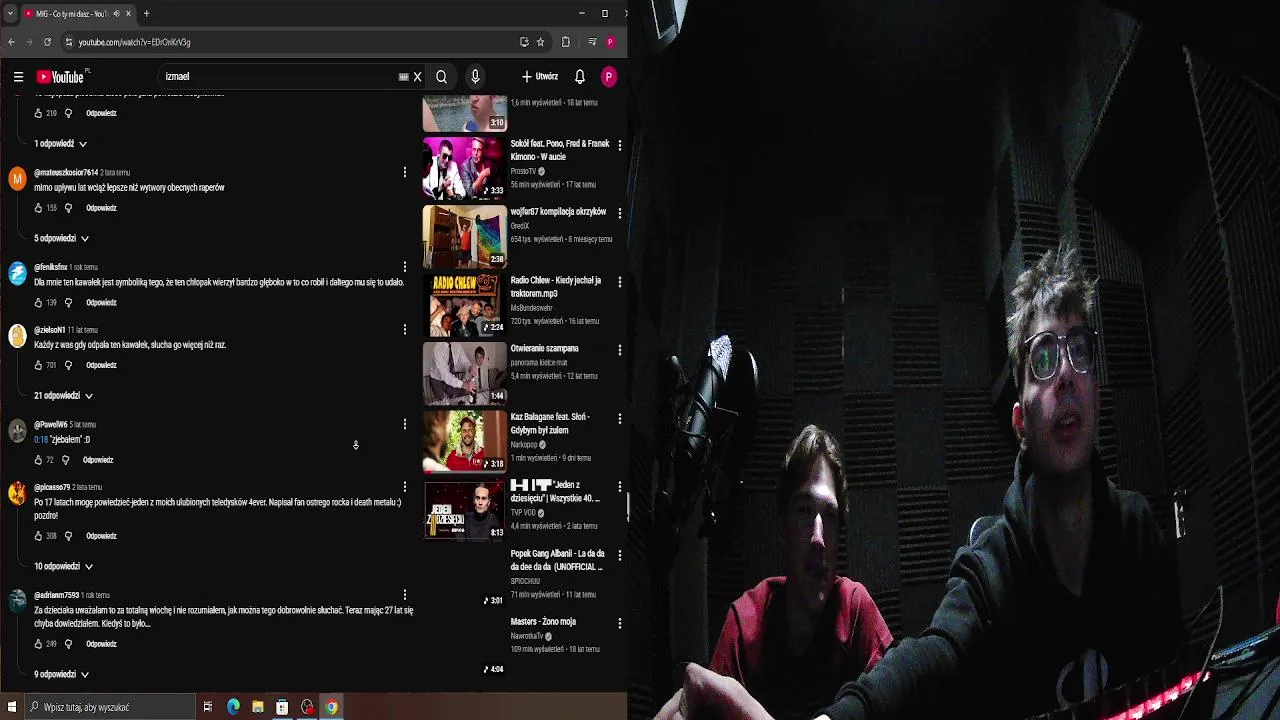Open Chrome media controls icon
This screenshot has width=1280, height=720.
click(592, 42)
